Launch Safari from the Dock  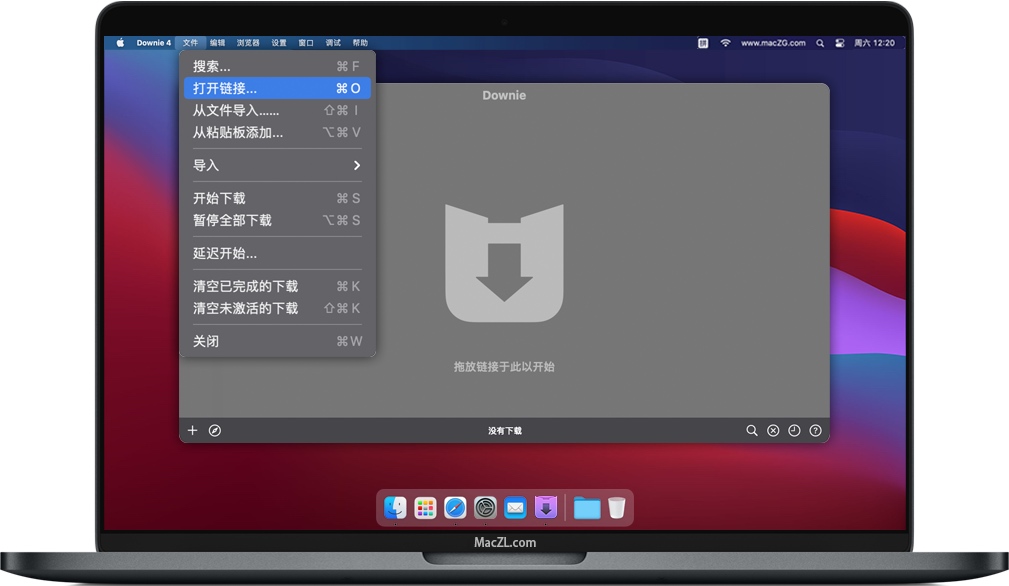[455, 508]
